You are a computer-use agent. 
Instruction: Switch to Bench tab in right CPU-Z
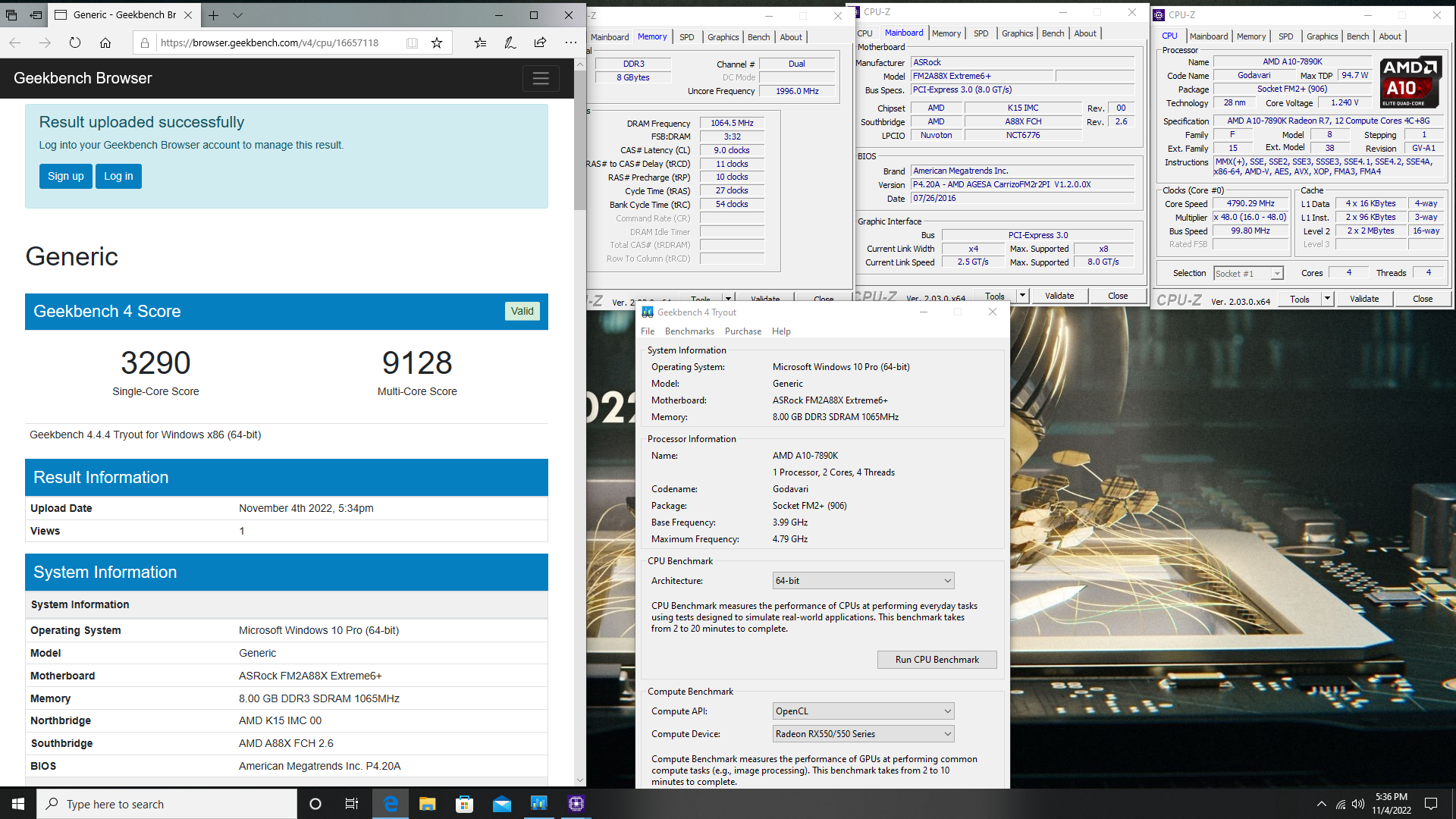[1357, 36]
